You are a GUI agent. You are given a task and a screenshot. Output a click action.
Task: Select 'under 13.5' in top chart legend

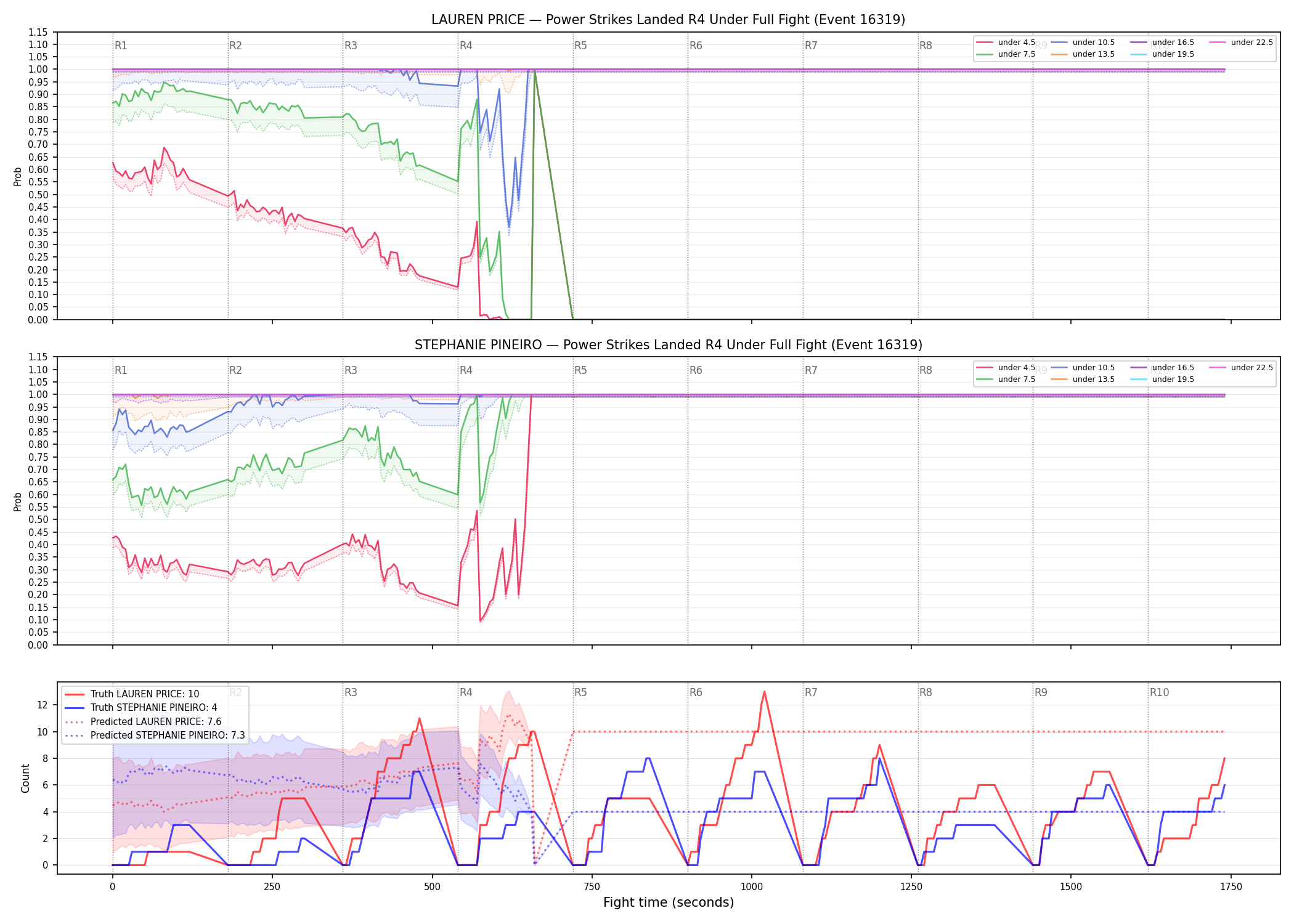point(1083,54)
